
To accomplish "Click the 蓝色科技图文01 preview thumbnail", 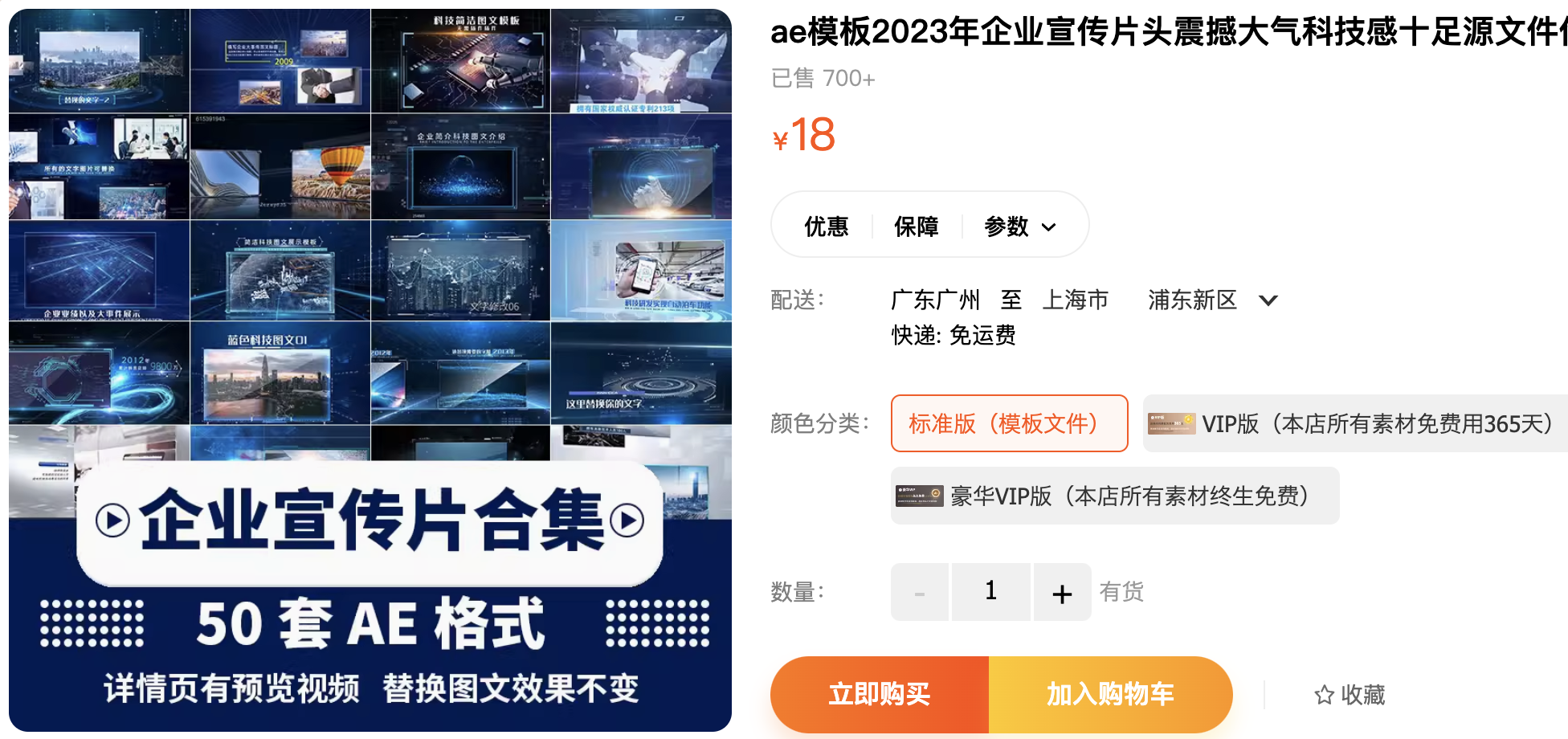I will 280,373.
